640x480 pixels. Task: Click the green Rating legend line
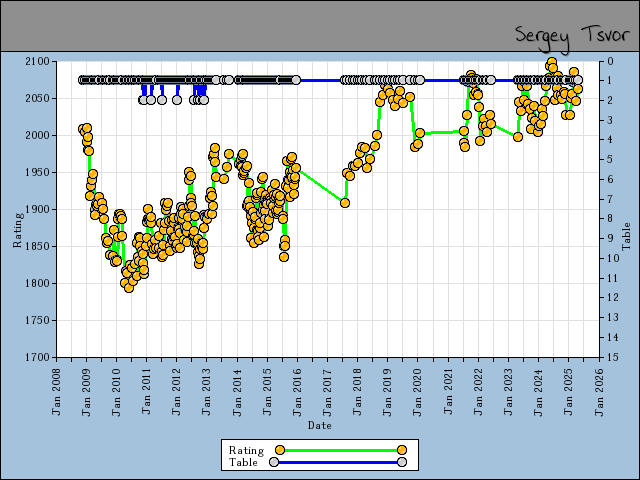[x=341, y=450]
